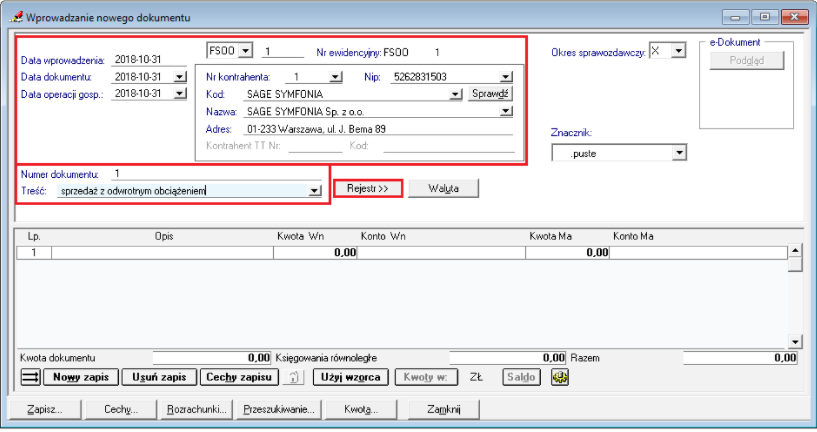Close window with the red X button
This screenshot has width=817, height=432.
pyautogui.click(x=795, y=17)
